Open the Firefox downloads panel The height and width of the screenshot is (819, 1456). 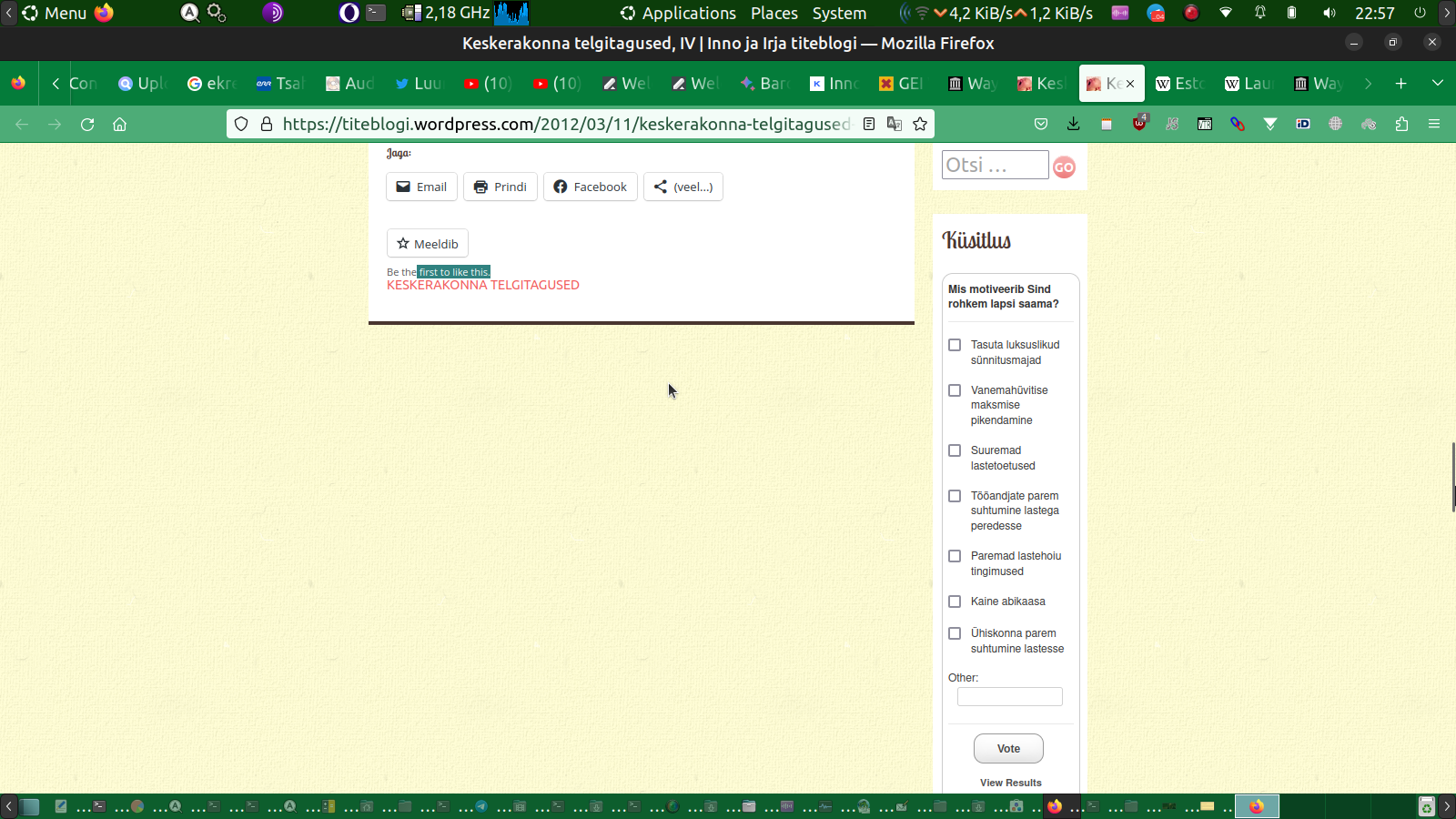click(1074, 124)
